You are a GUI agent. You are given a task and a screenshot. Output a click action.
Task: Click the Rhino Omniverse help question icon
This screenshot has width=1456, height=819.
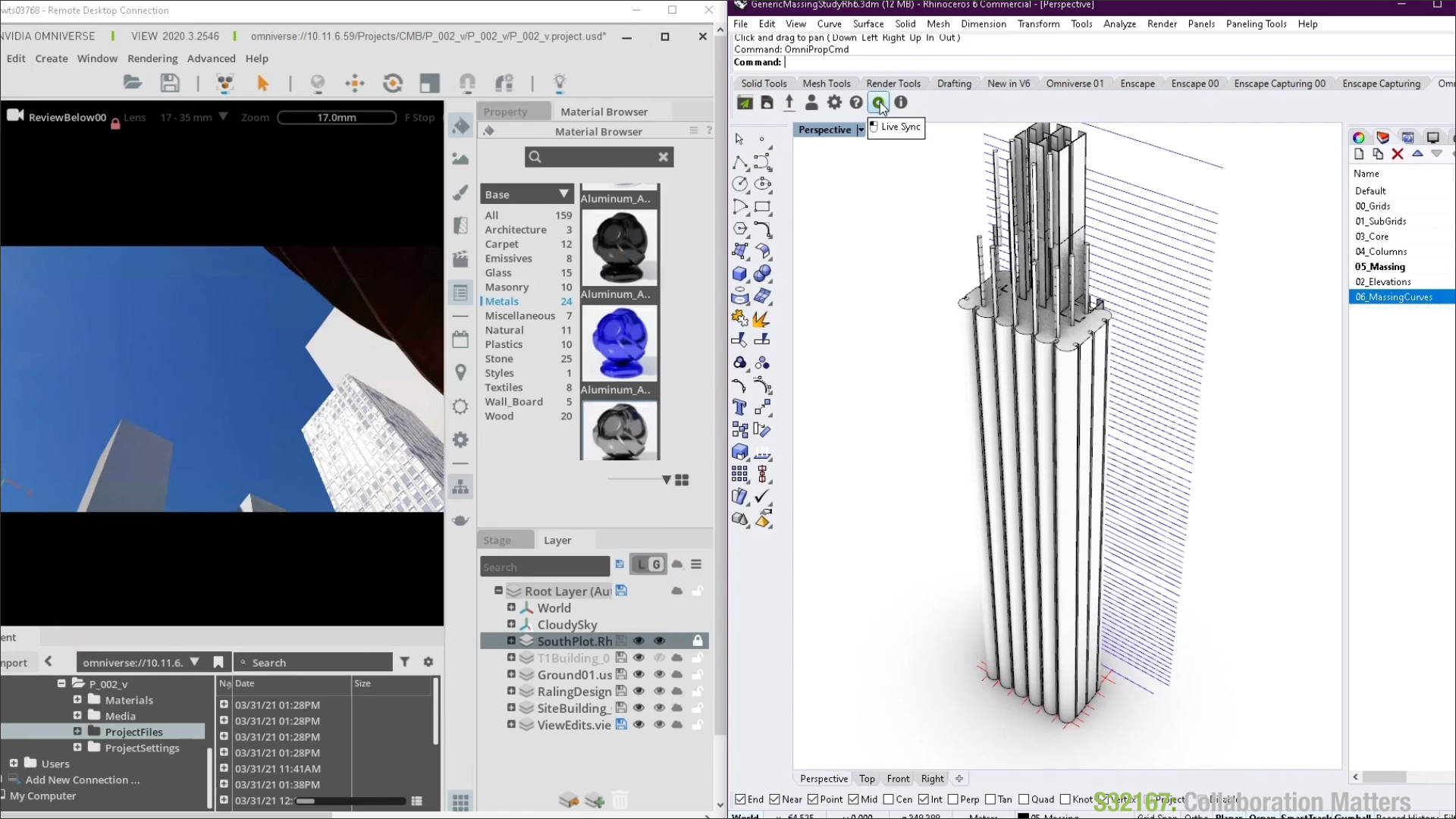coord(856,102)
